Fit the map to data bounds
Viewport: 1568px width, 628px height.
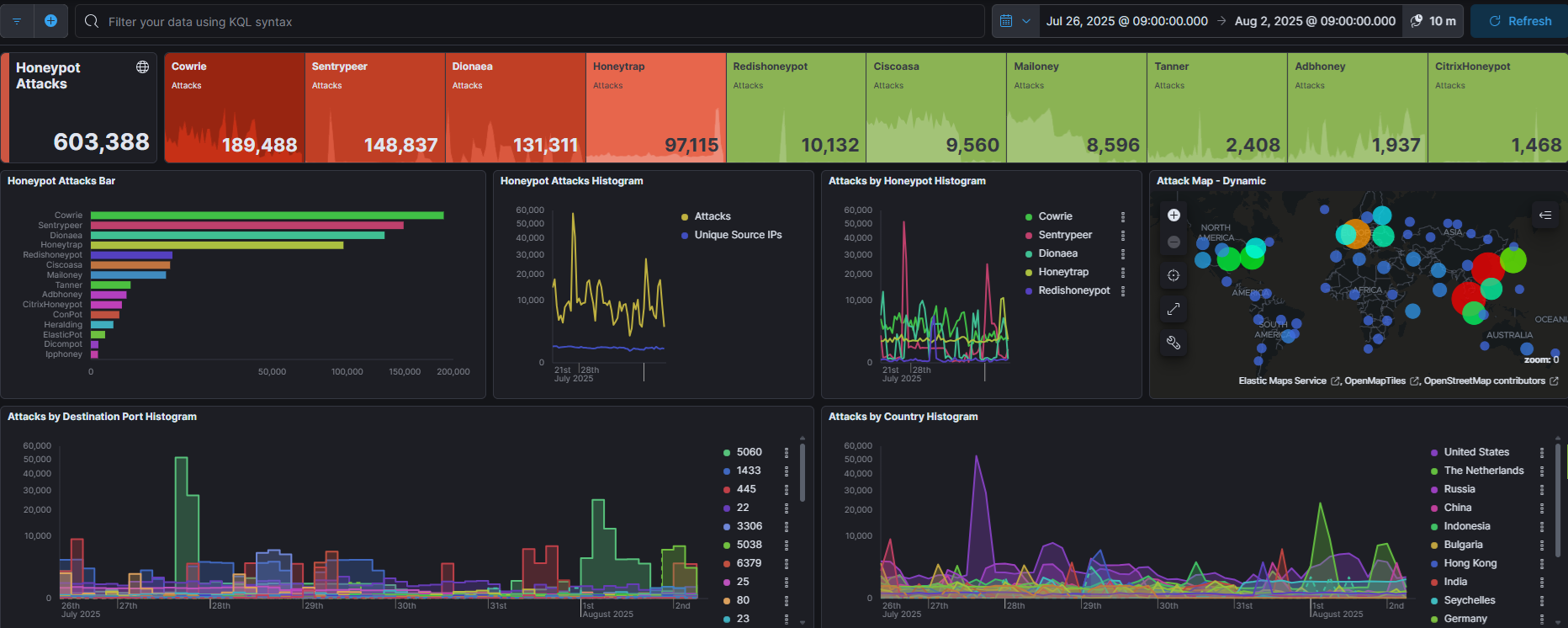(1173, 275)
